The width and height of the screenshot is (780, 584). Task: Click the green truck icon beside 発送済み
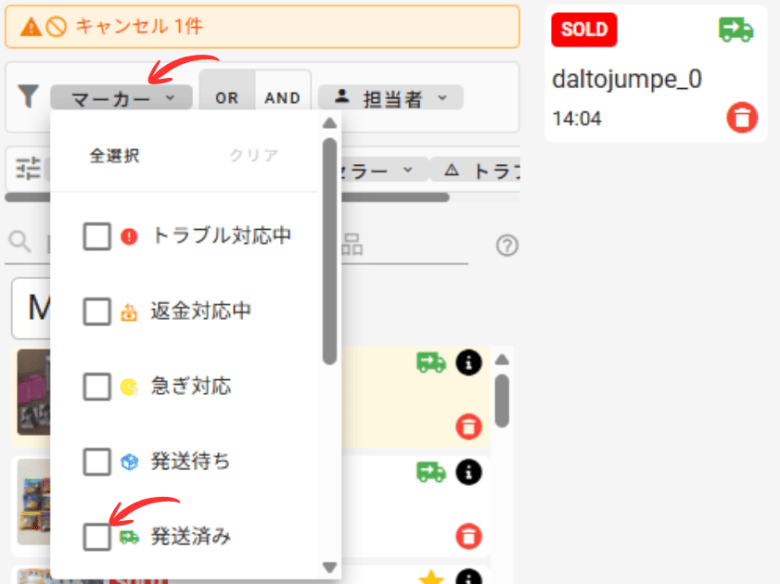click(x=129, y=537)
